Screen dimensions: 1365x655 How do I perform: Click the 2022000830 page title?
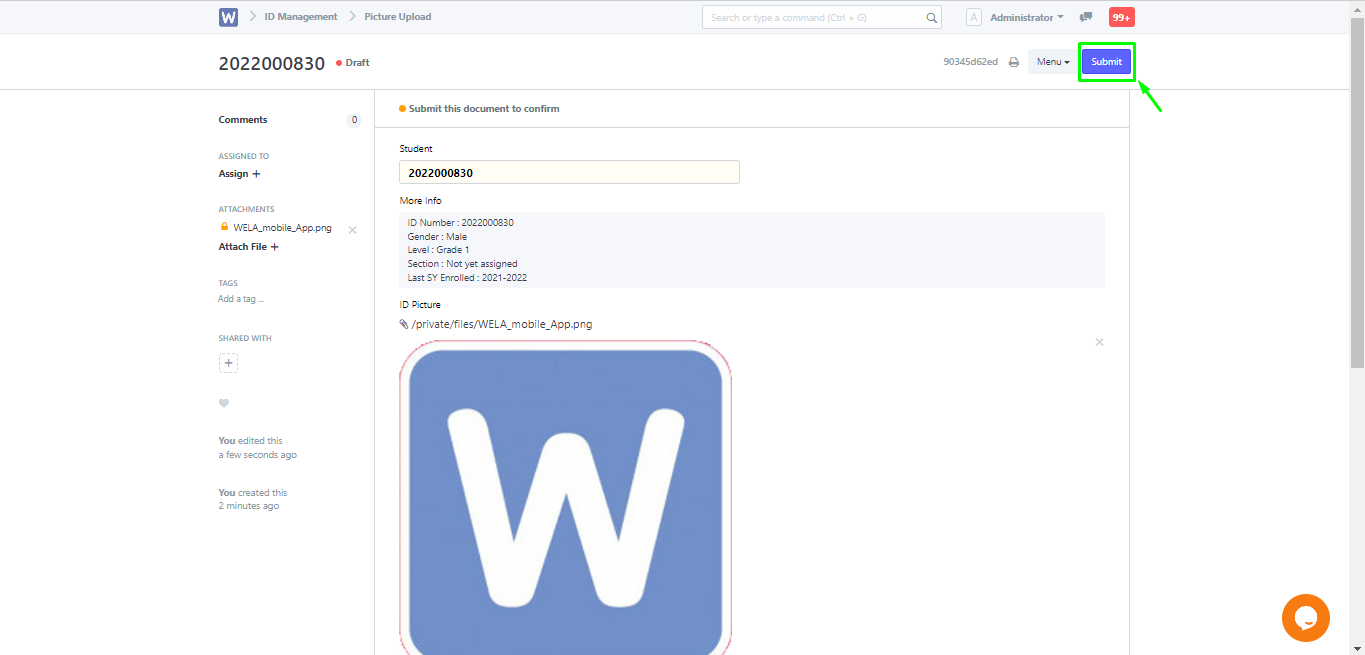tap(272, 63)
